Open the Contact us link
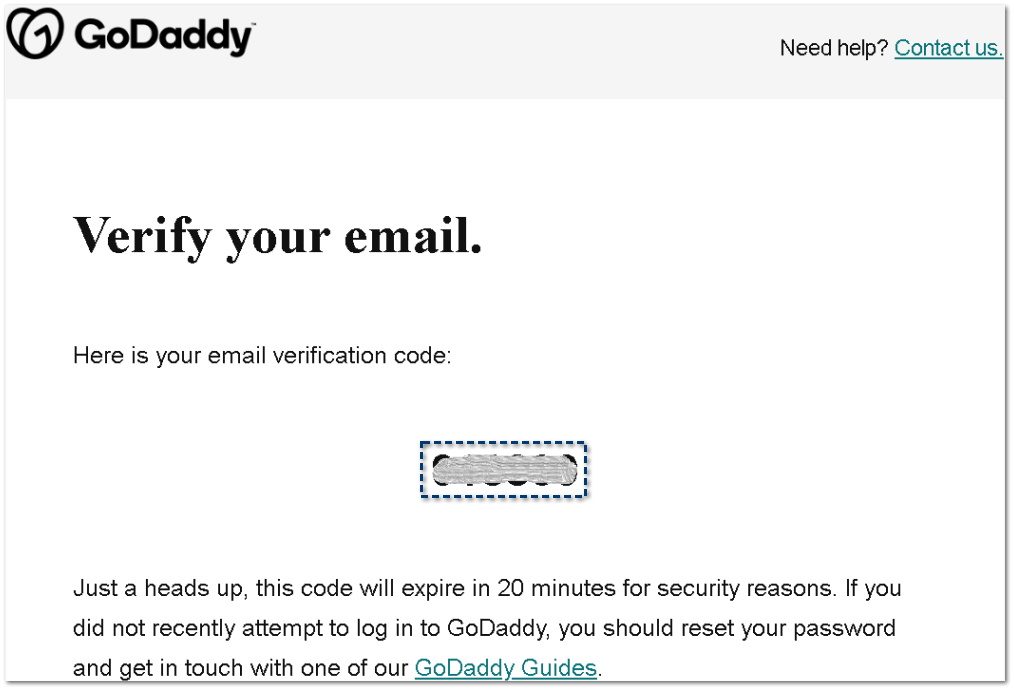This screenshot has width=1014, height=690. [948, 48]
